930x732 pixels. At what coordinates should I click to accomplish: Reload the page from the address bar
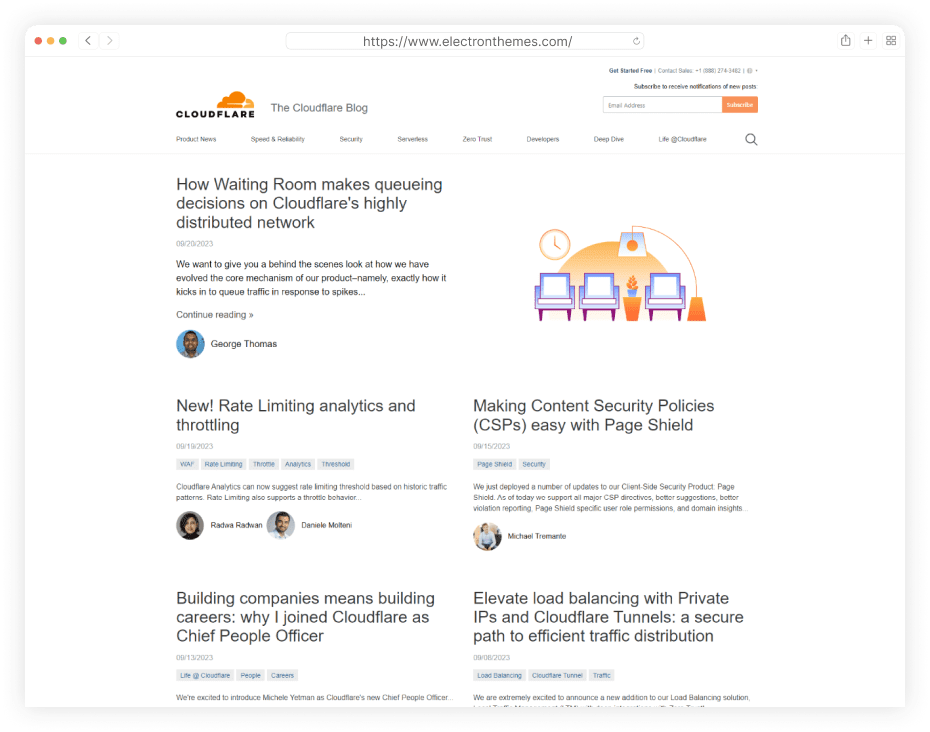[x=636, y=41]
